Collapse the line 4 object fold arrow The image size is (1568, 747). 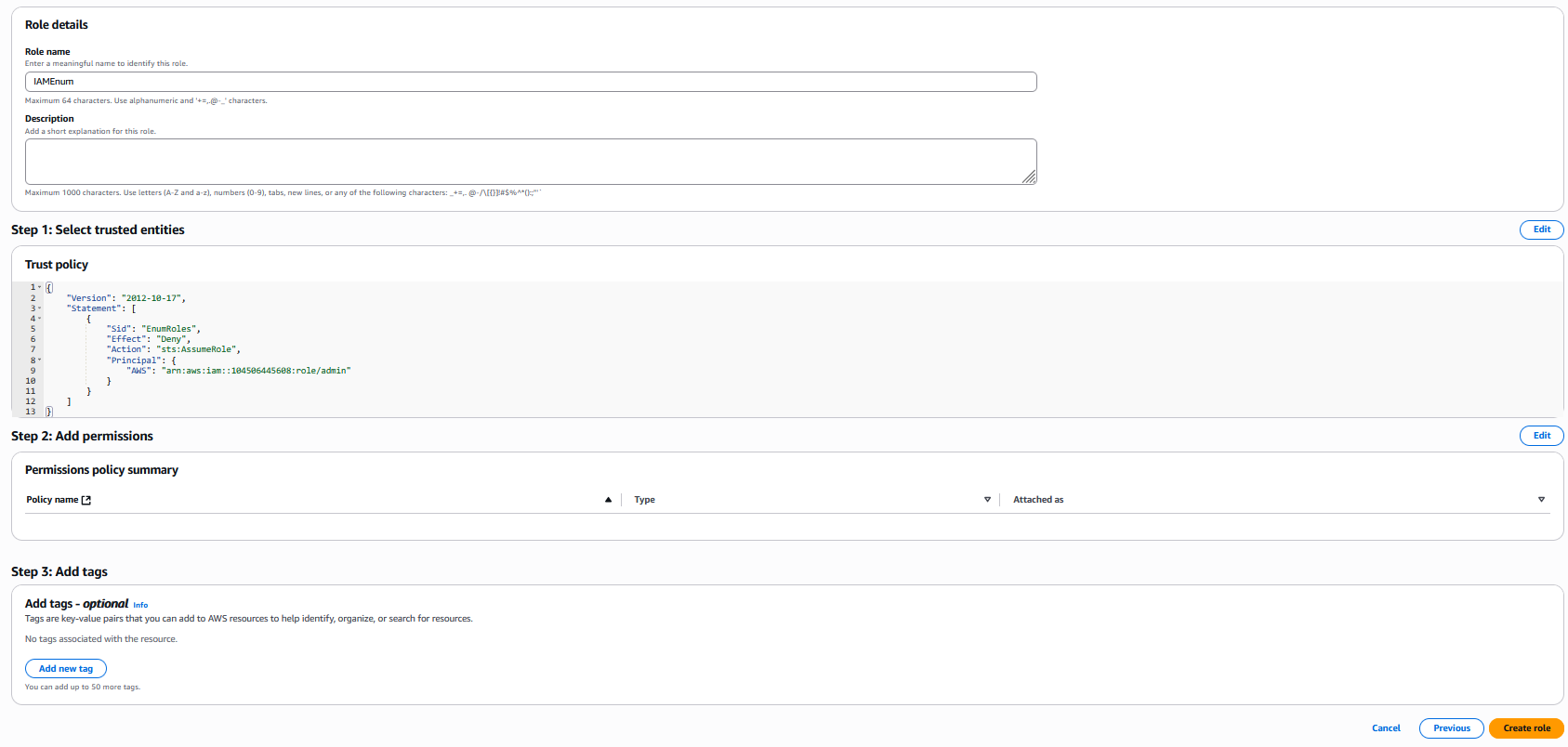pyautogui.click(x=39, y=319)
